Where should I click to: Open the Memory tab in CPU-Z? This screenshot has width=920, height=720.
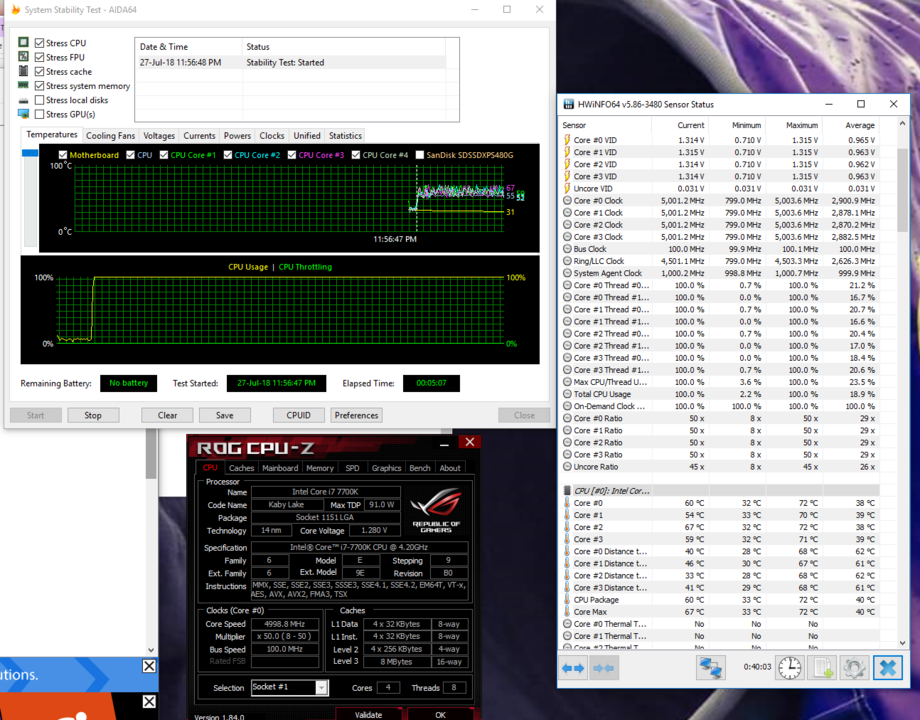point(320,468)
